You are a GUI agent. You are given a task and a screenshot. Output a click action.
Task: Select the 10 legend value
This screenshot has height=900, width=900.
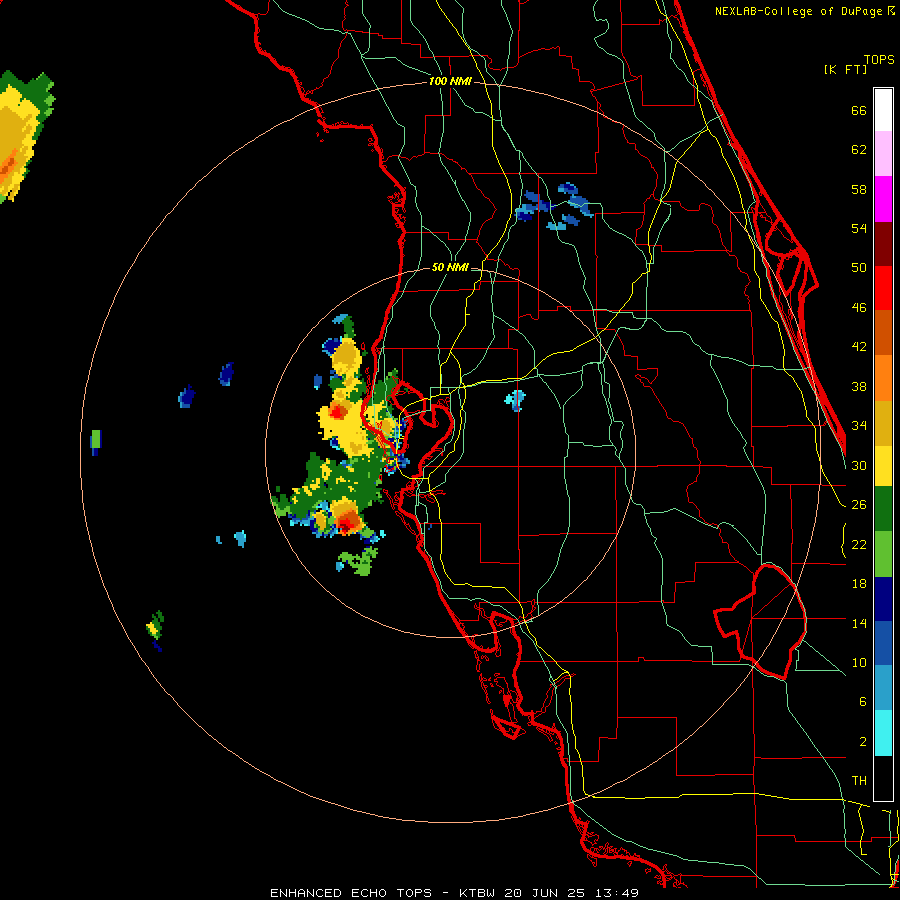859,663
